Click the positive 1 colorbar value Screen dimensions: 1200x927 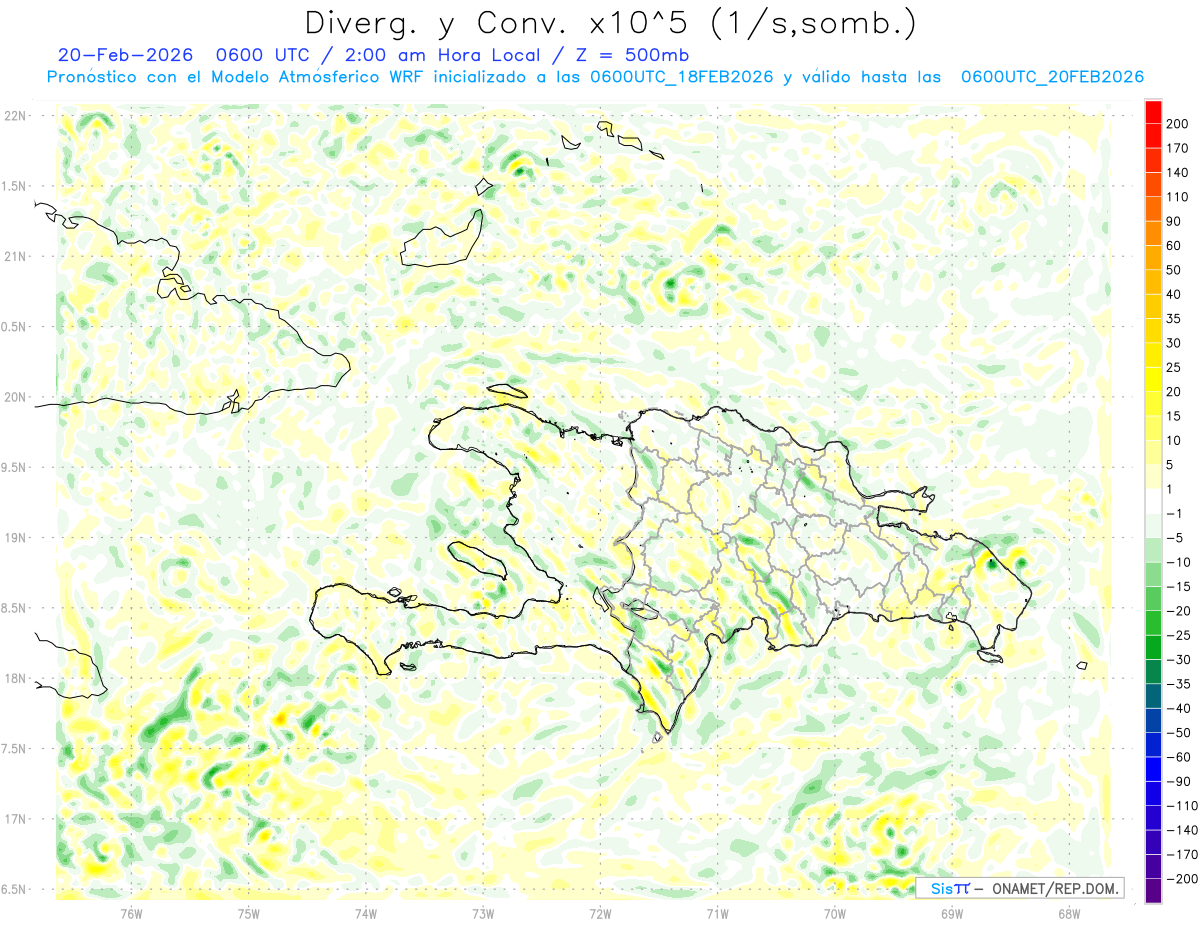[x=1171, y=489]
